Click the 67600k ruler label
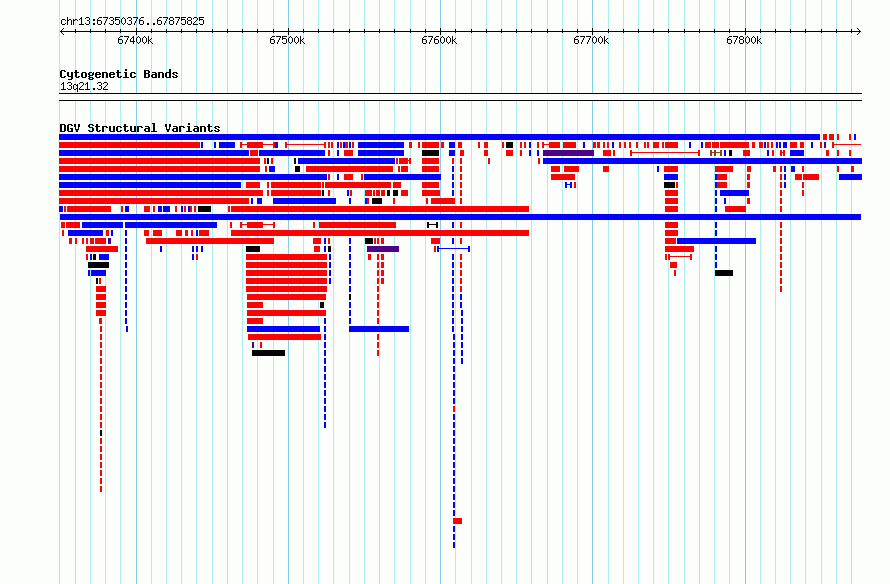This screenshot has height=584, width=890. pos(439,41)
